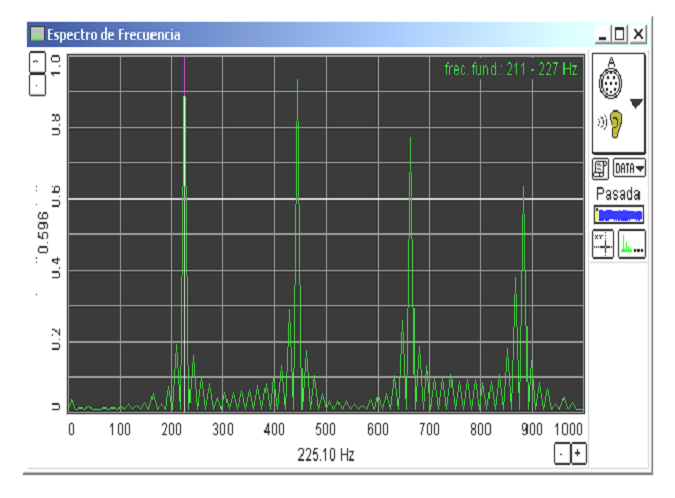This screenshot has height=498, width=675.
Task: Open the green spectrum display options icon
Action: tap(632, 244)
